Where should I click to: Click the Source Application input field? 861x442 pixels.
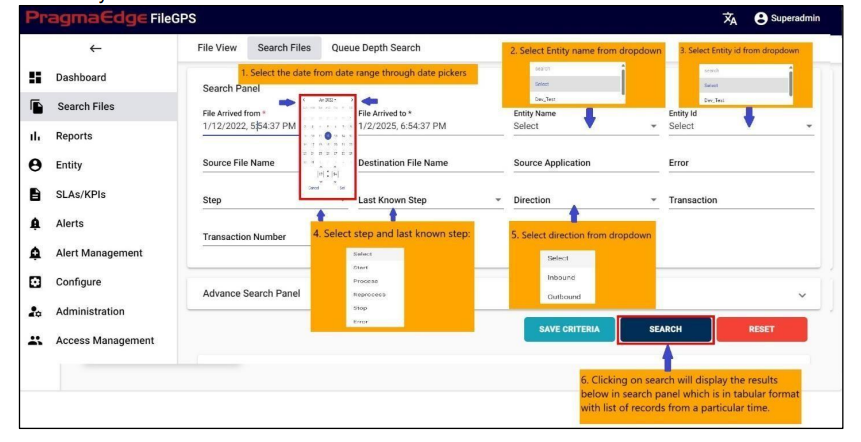pyautogui.click(x=585, y=163)
